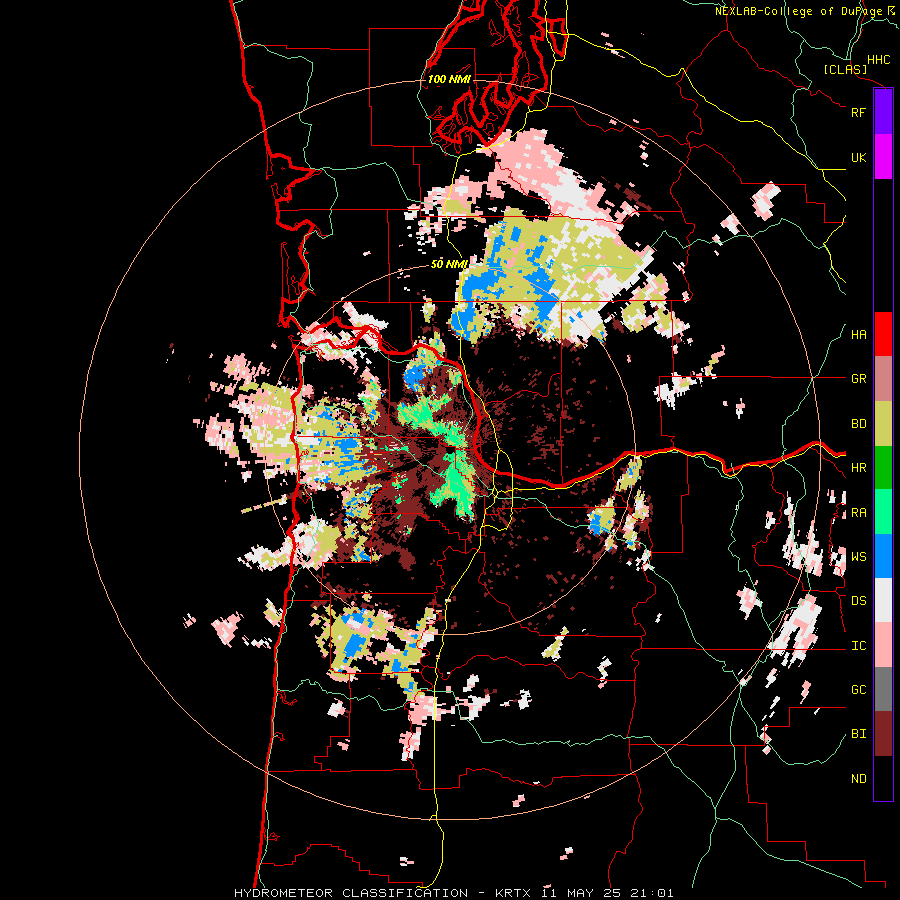Click the IC light pink legend swatch
900x900 pixels.
point(883,645)
